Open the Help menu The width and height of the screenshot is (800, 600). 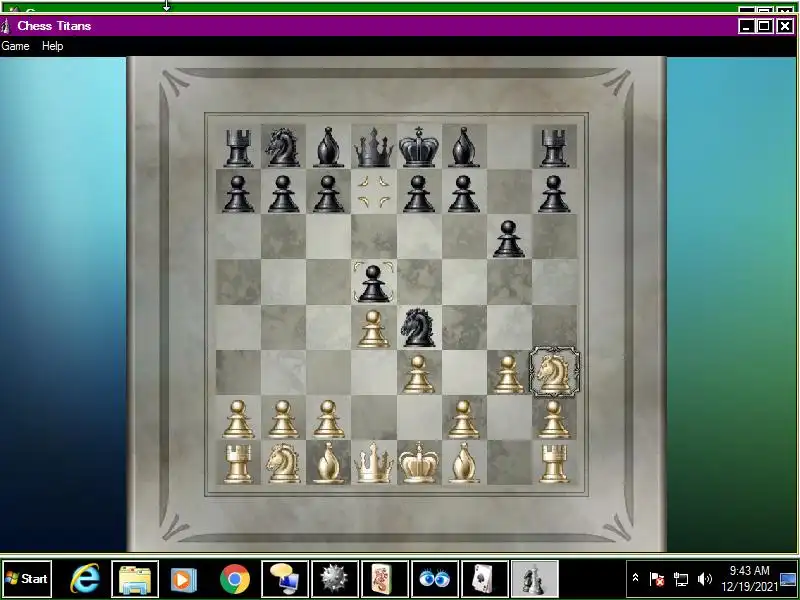(x=53, y=46)
